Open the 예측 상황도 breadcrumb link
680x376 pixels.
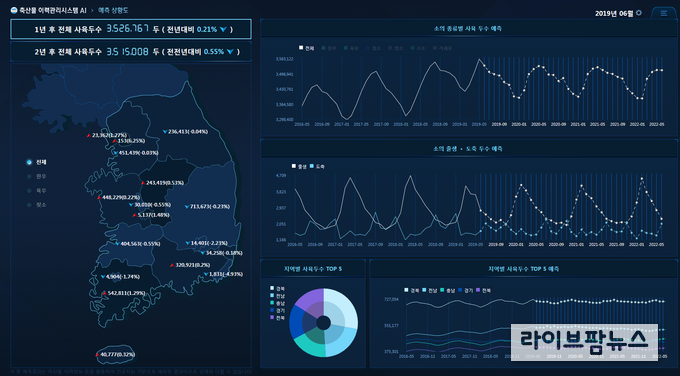(x=113, y=10)
